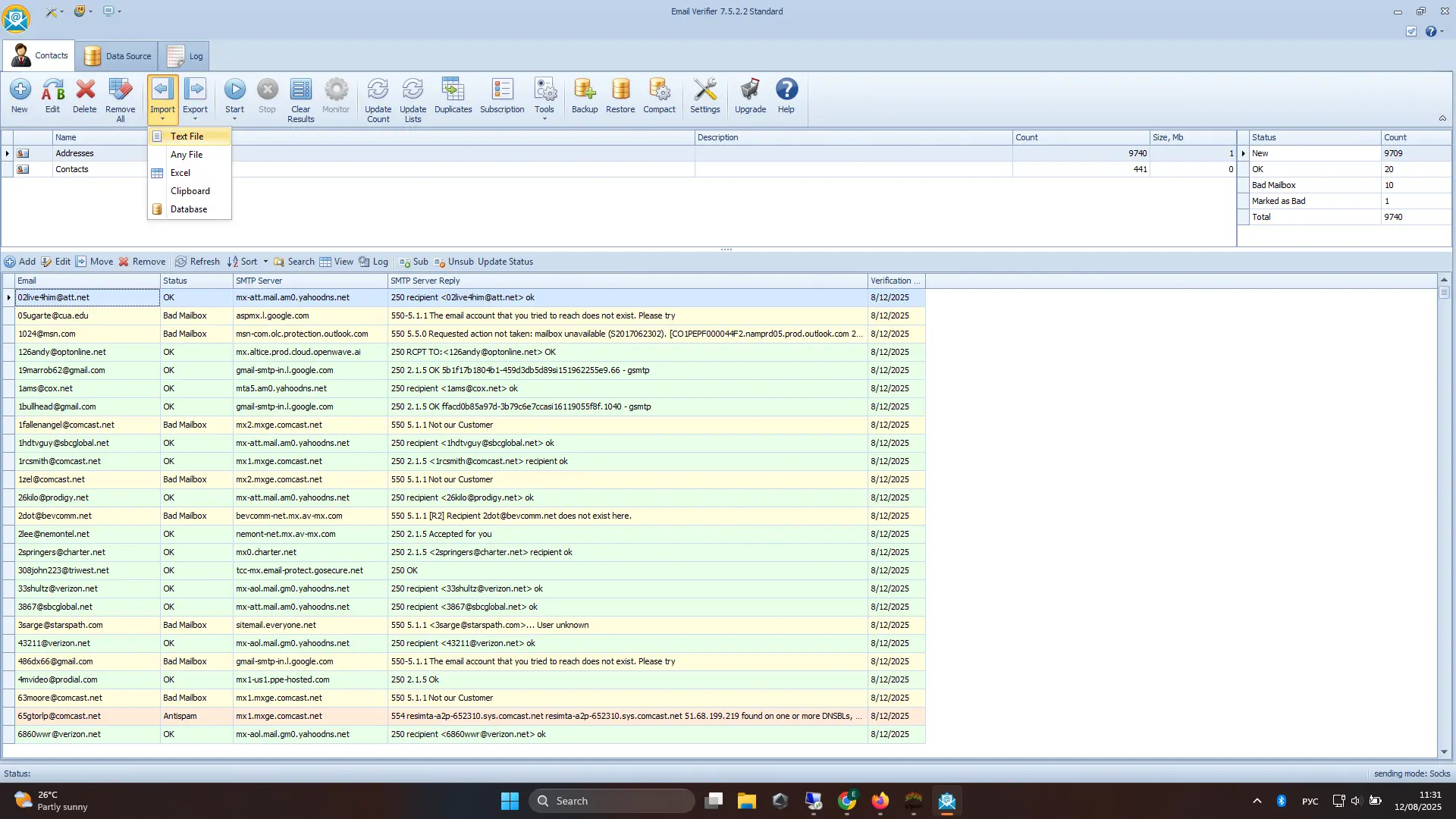
Task: Open the Windows Start menu
Action: 510,801
